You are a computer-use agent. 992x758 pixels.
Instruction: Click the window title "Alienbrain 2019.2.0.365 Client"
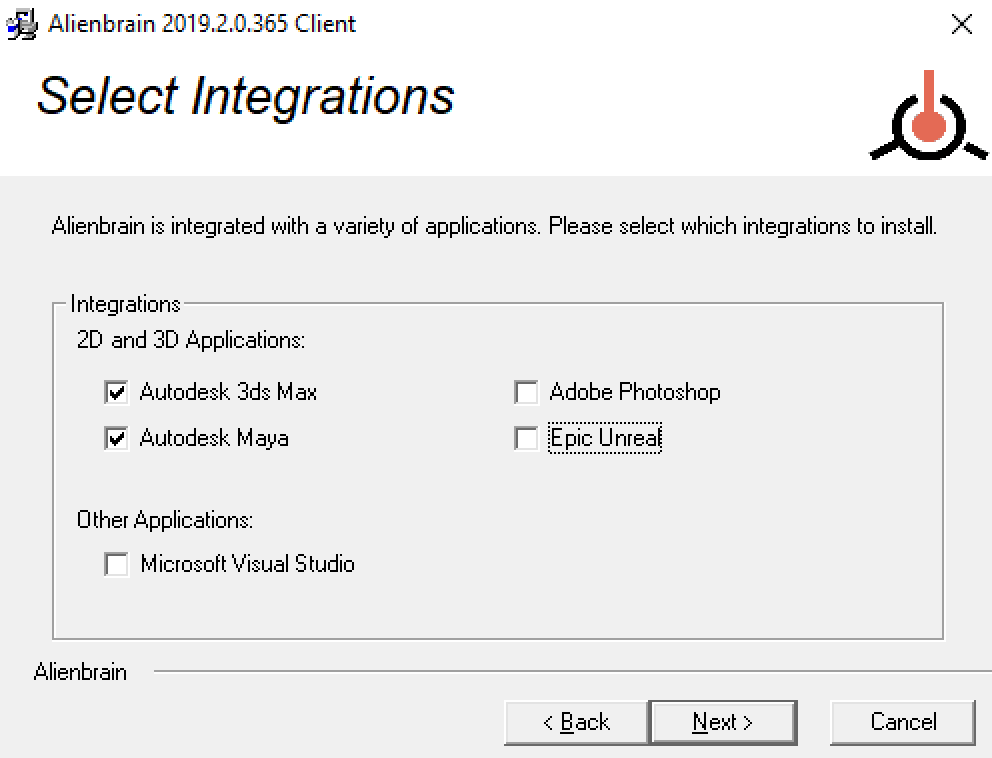click(x=202, y=24)
